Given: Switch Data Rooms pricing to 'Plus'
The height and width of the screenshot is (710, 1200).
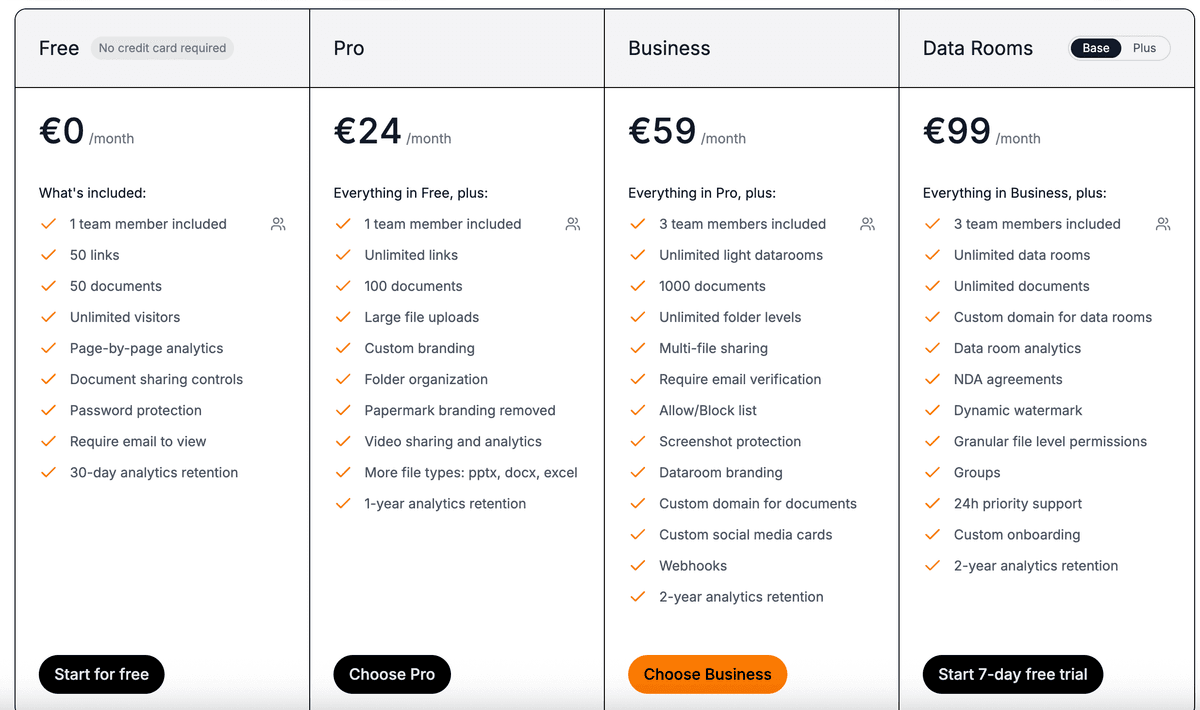Looking at the screenshot, I should click(1144, 47).
